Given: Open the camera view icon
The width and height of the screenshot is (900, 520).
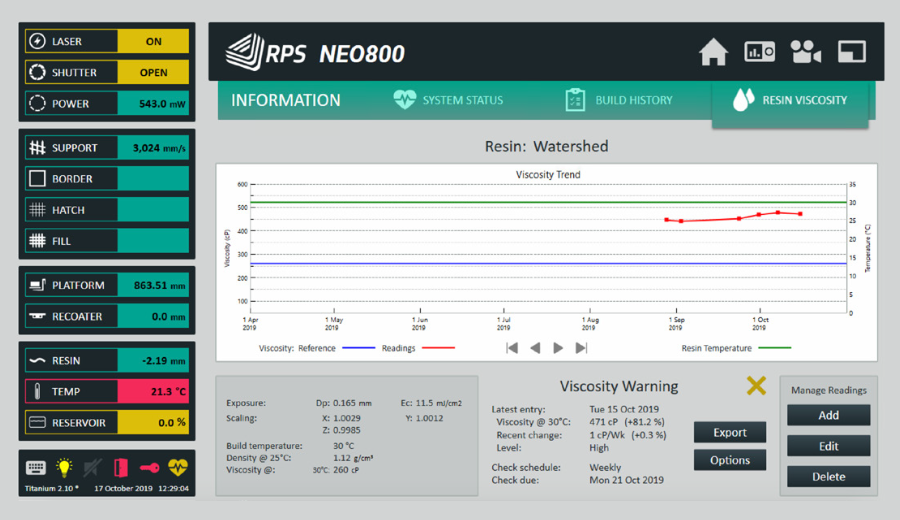Looking at the screenshot, I should coord(805,52).
